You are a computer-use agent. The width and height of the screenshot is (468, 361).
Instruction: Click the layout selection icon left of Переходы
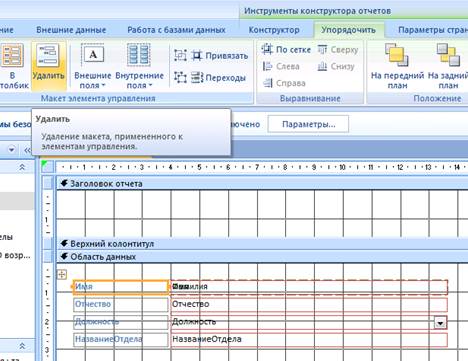[180, 78]
